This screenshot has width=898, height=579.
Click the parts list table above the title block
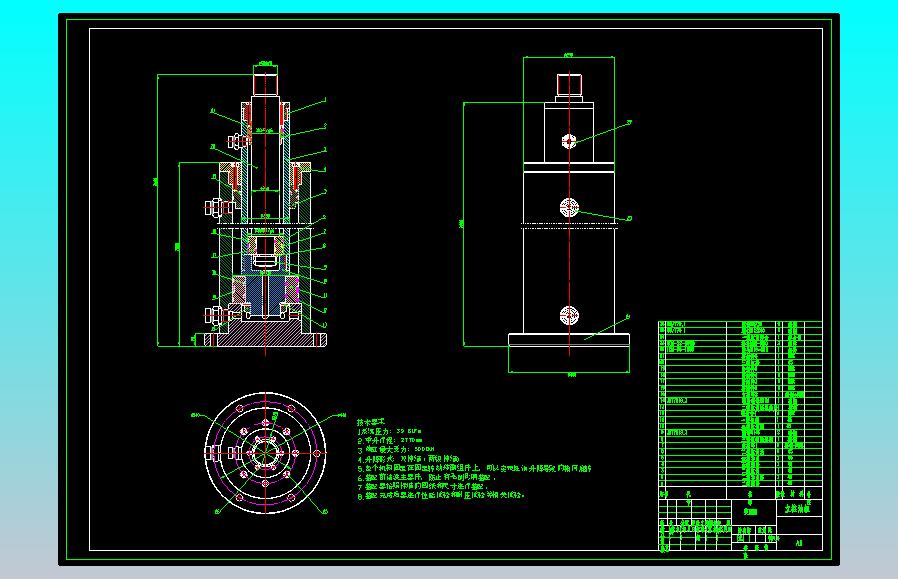point(740,410)
